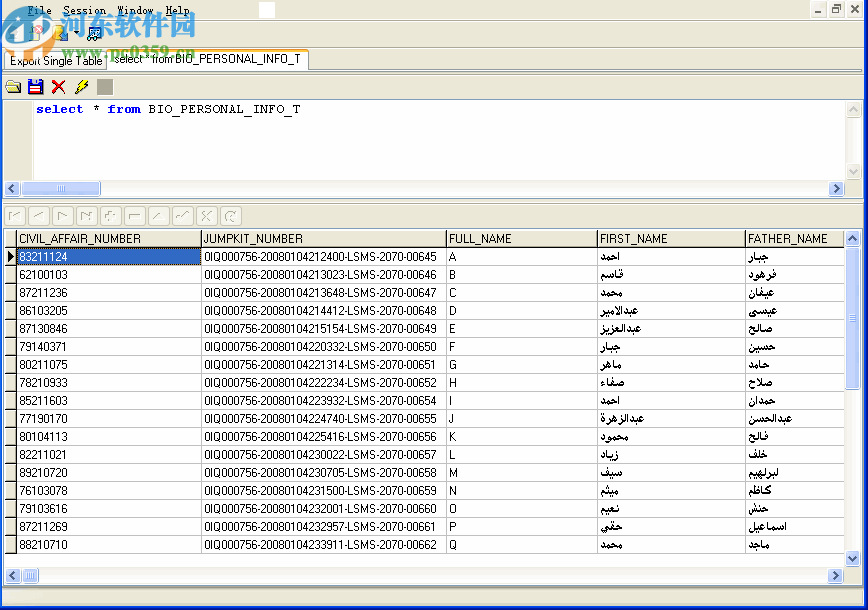Go to previous record navigator button

click(x=39, y=216)
